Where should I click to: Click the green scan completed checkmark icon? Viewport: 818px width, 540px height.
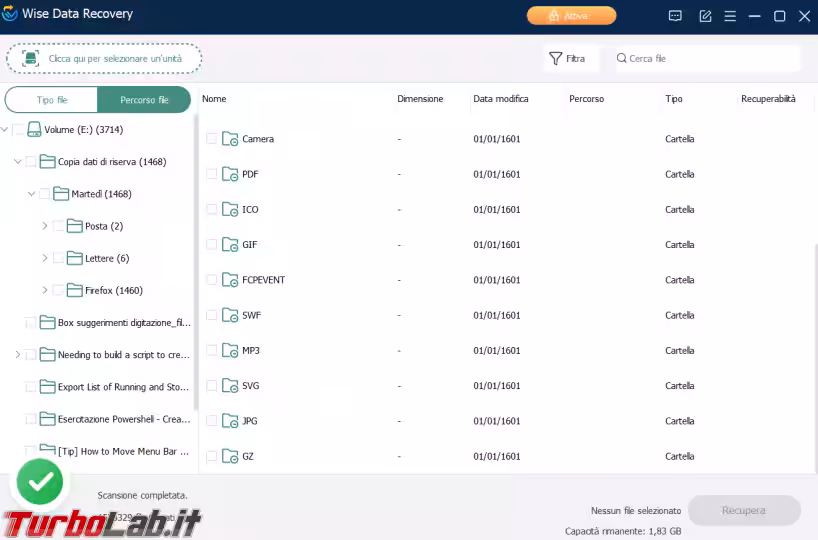pyautogui.click(x=40, y=482)
